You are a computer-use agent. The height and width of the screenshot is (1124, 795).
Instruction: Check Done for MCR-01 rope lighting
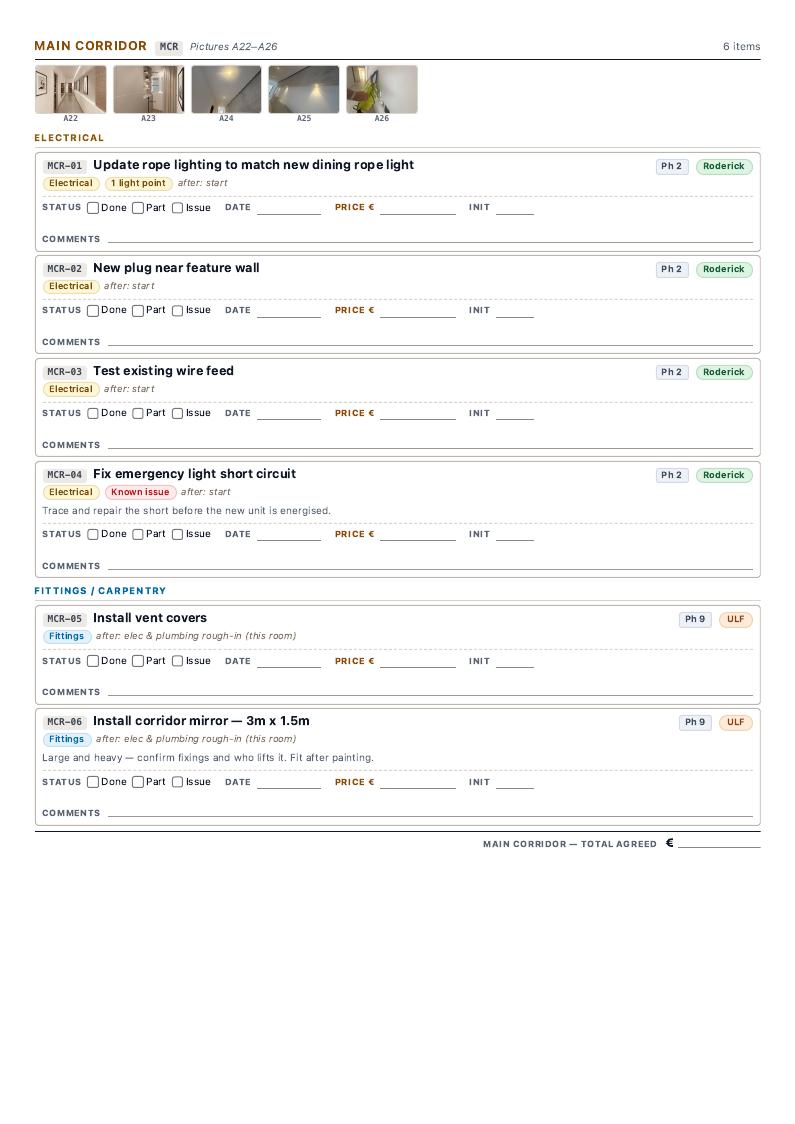[x=92, y=208]
